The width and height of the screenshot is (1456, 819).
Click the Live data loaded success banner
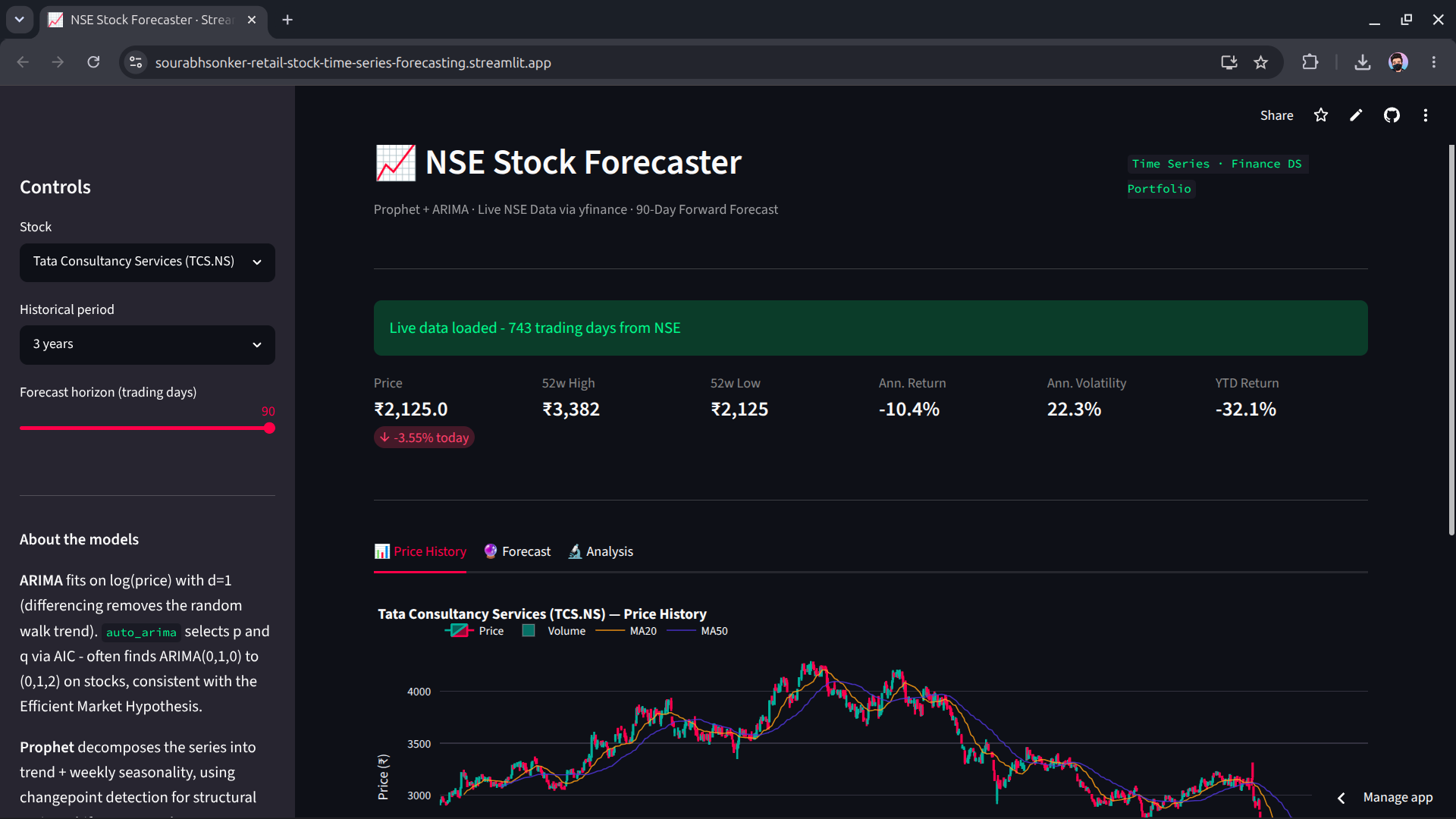click(871, 328)
